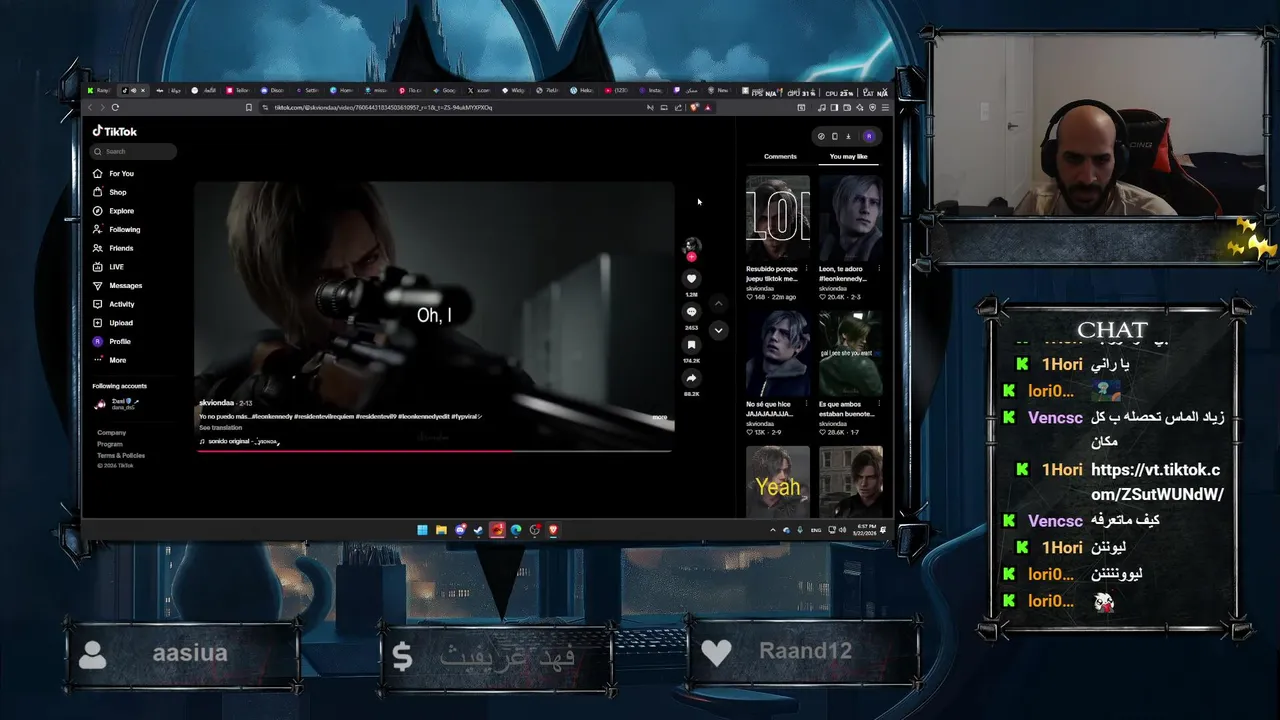Share the video with arrow icon

point(691,378)
